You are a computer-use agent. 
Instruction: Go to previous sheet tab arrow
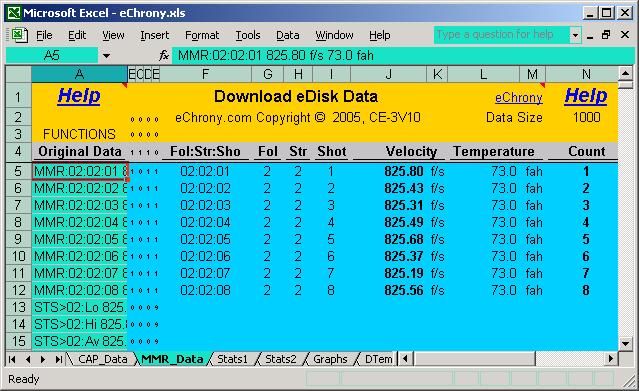(x=28, y=359)
